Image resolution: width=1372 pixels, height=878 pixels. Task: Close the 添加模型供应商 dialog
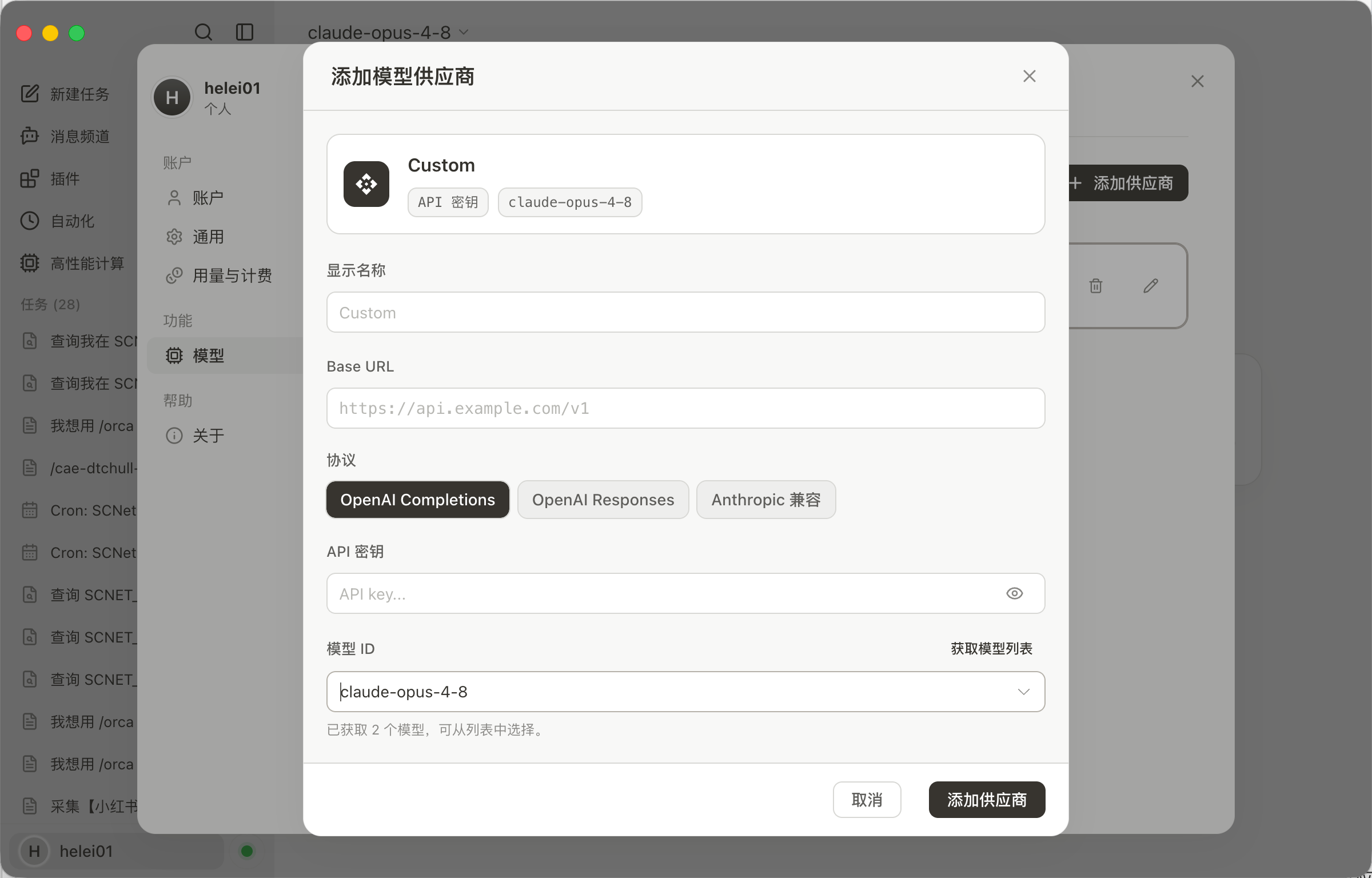[x=1030, y=76]
